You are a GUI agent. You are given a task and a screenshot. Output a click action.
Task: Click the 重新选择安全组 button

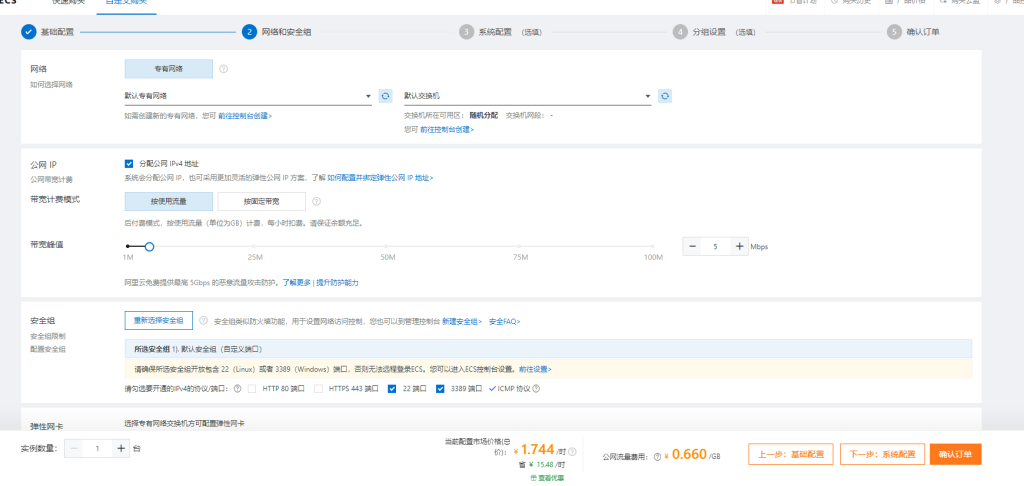pyautogui.click(x=159, y=321)
